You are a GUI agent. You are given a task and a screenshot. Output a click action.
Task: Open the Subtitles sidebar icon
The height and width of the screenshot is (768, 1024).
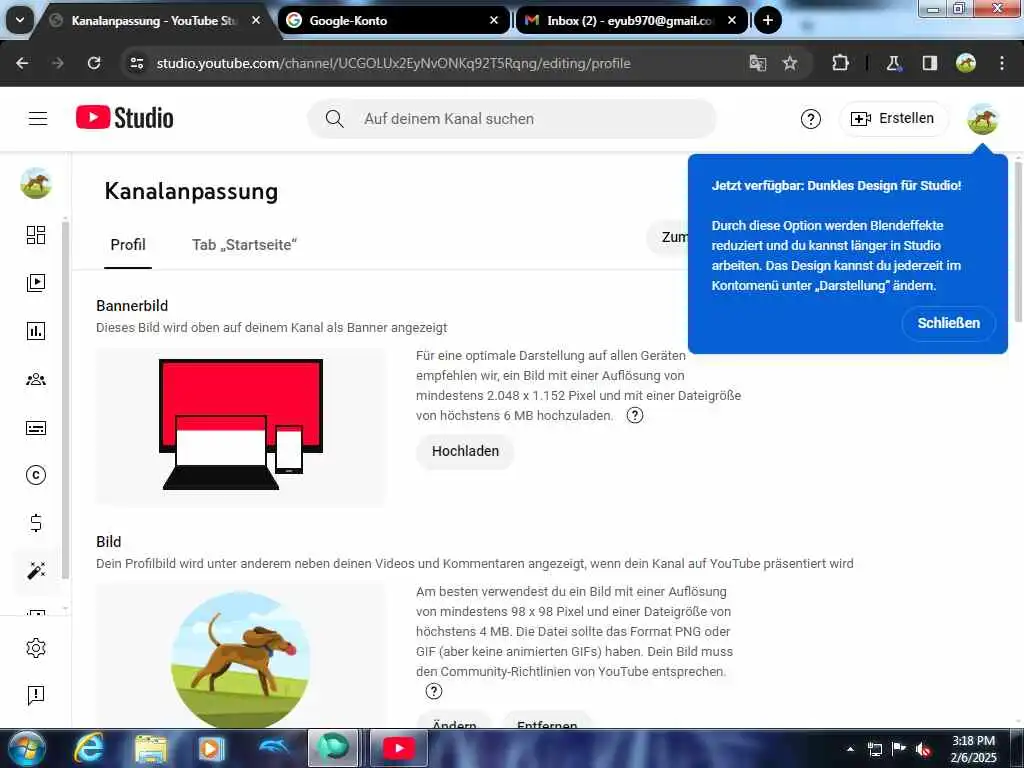(36, 428)
